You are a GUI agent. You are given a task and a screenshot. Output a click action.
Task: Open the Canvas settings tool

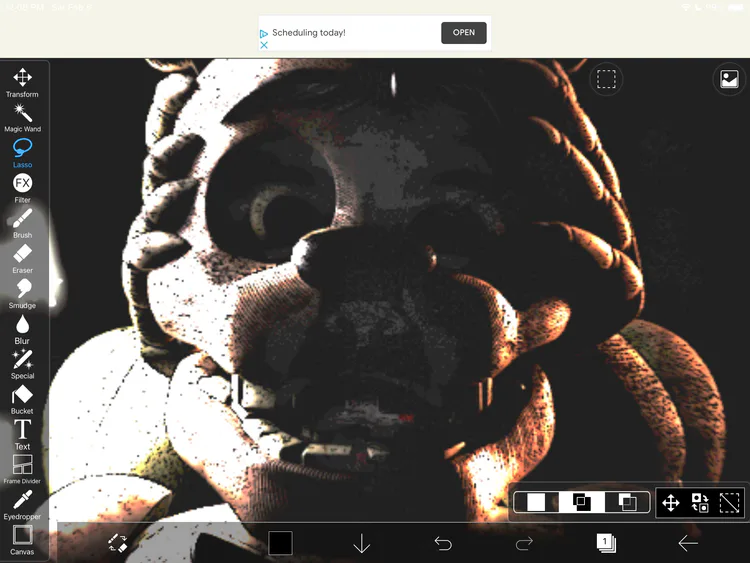pos(22,540)
